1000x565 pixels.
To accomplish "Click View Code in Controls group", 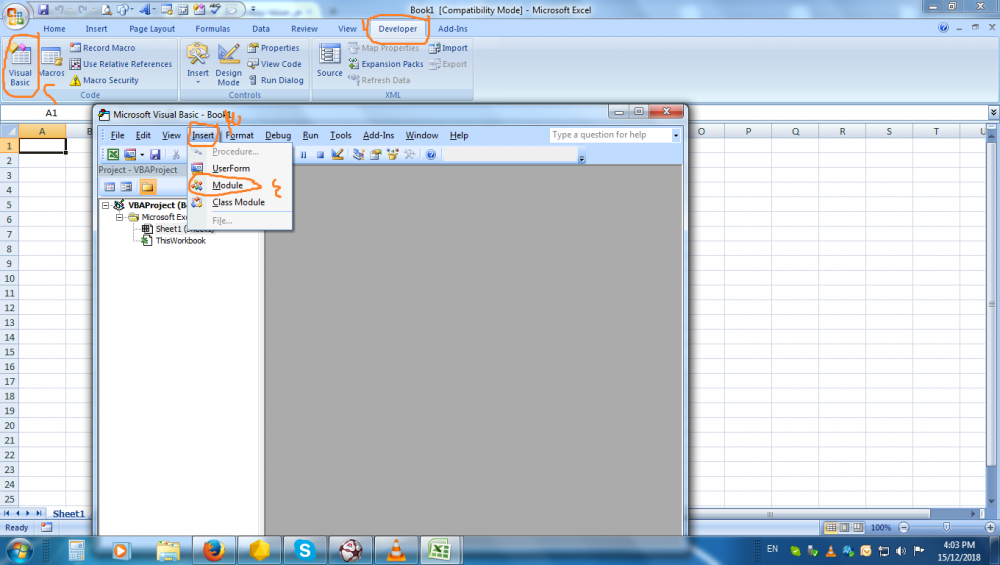I will coord(274,64).
